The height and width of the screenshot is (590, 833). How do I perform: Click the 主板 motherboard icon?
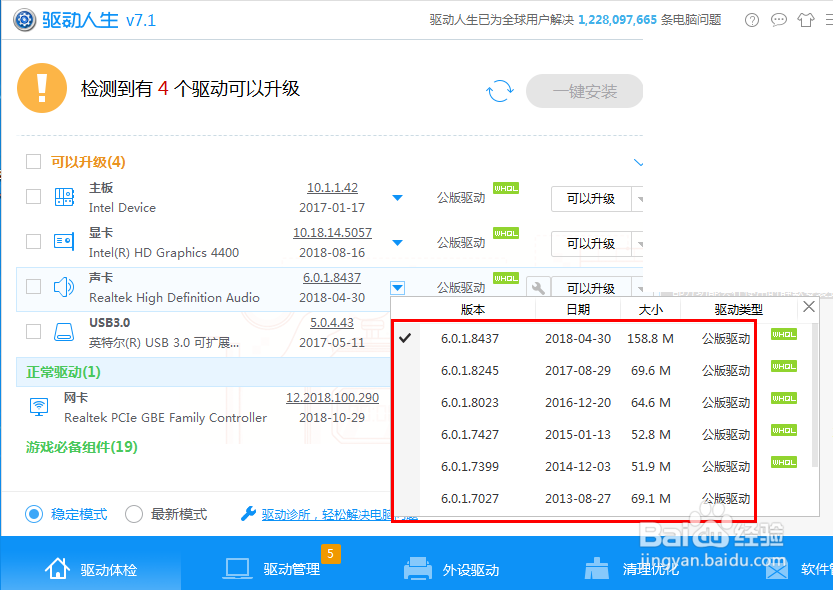(x=64, y=197)
